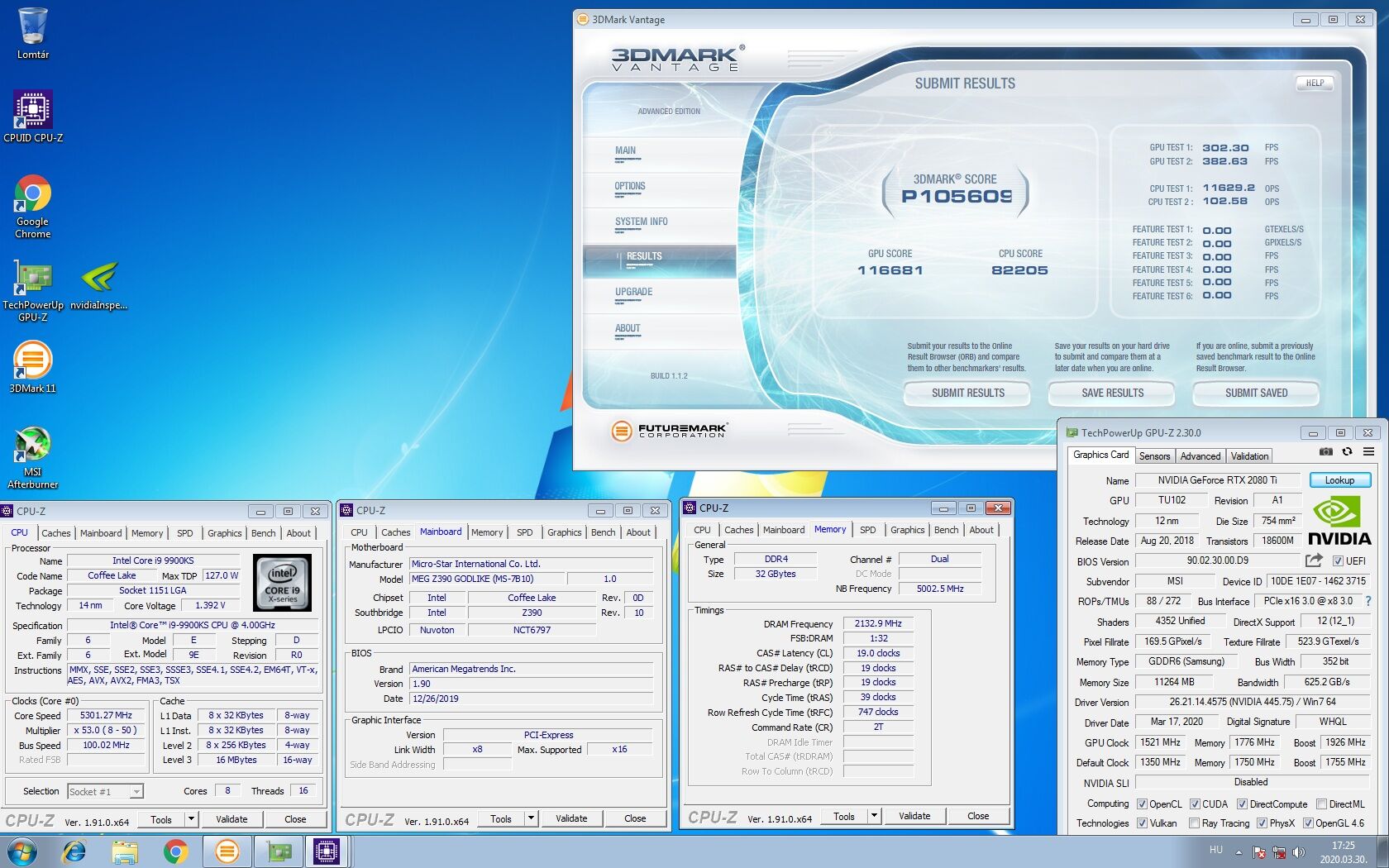Show hidden system tray icons arrow
This screenshot has height=868, width=1389.
1239,852
